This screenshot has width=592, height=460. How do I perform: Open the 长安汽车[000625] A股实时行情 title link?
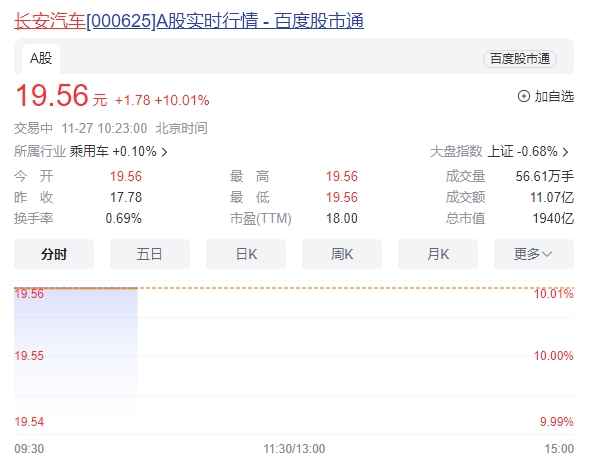click(189, 21)
